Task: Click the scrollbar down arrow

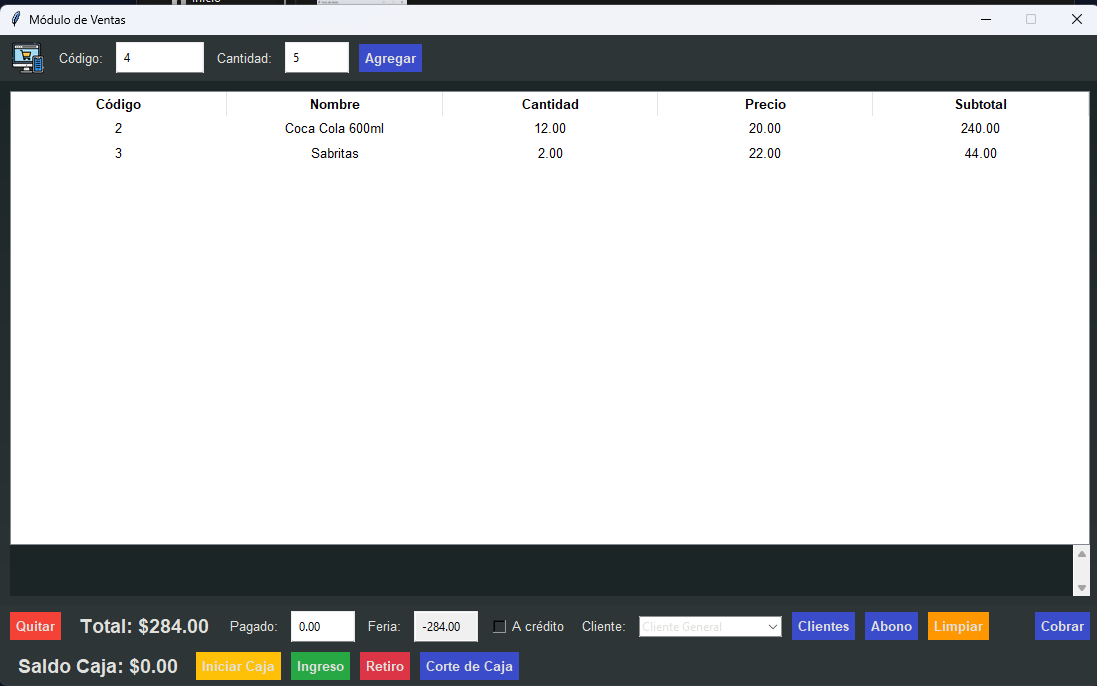Action: pos(1082,587)
